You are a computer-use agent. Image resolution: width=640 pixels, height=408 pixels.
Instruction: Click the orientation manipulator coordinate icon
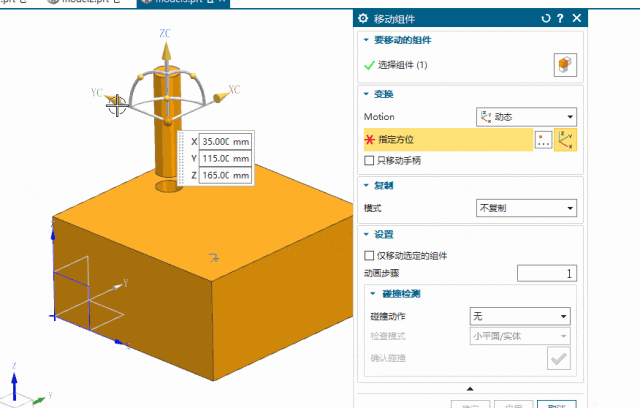(x=567, y=139)
